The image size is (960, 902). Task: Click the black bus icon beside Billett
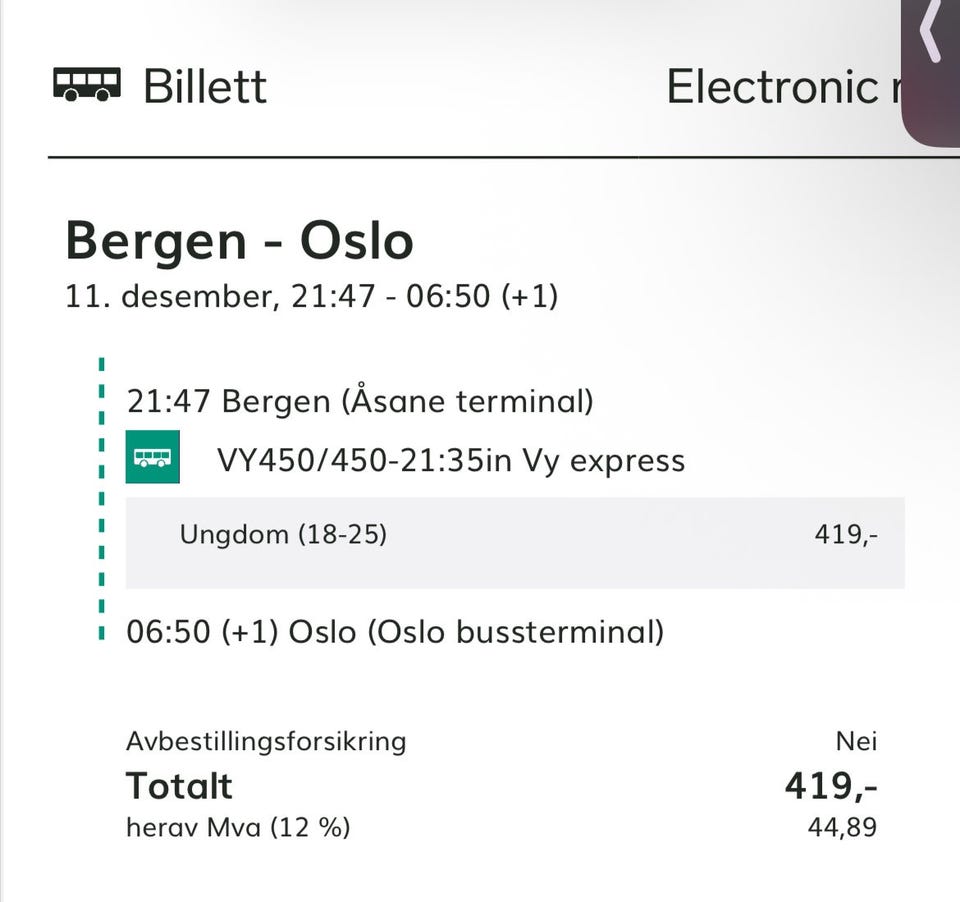(87, 85)
